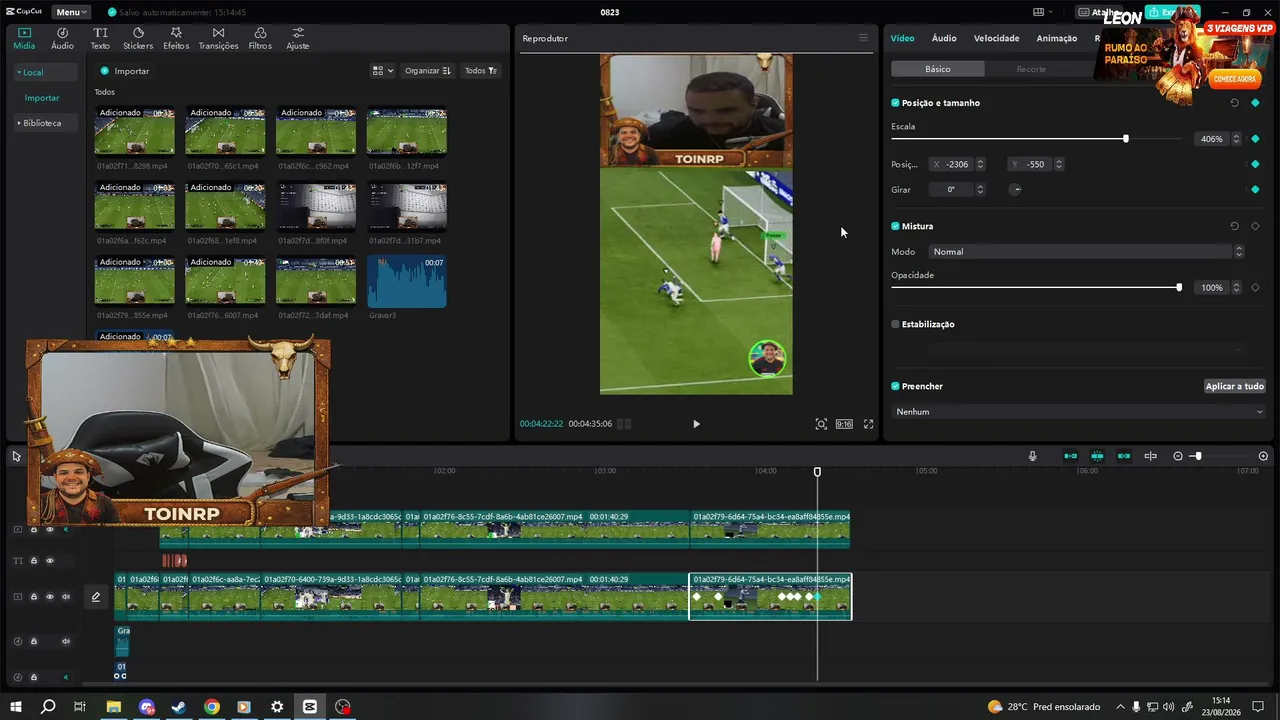Lock the text track
Screen dimensions: 1280x720
(x=33, y=561)
